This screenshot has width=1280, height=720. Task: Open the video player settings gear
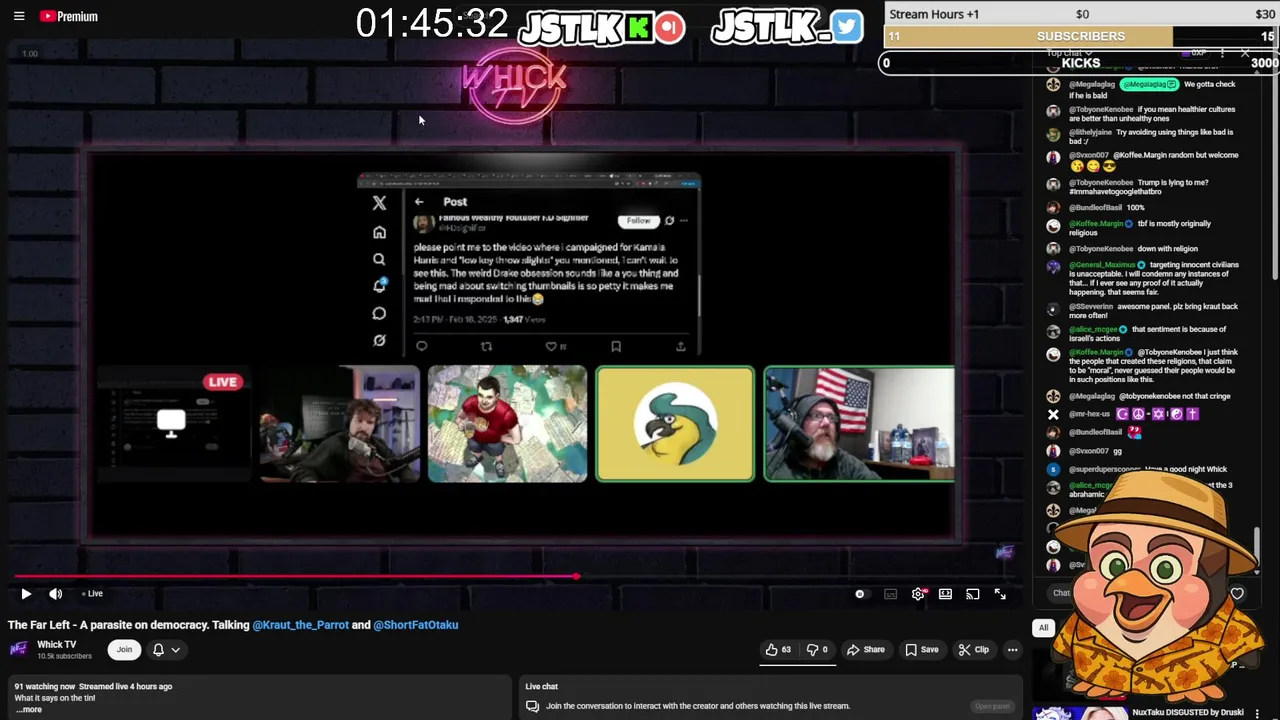pyautogui.click(x=918, y=594)
